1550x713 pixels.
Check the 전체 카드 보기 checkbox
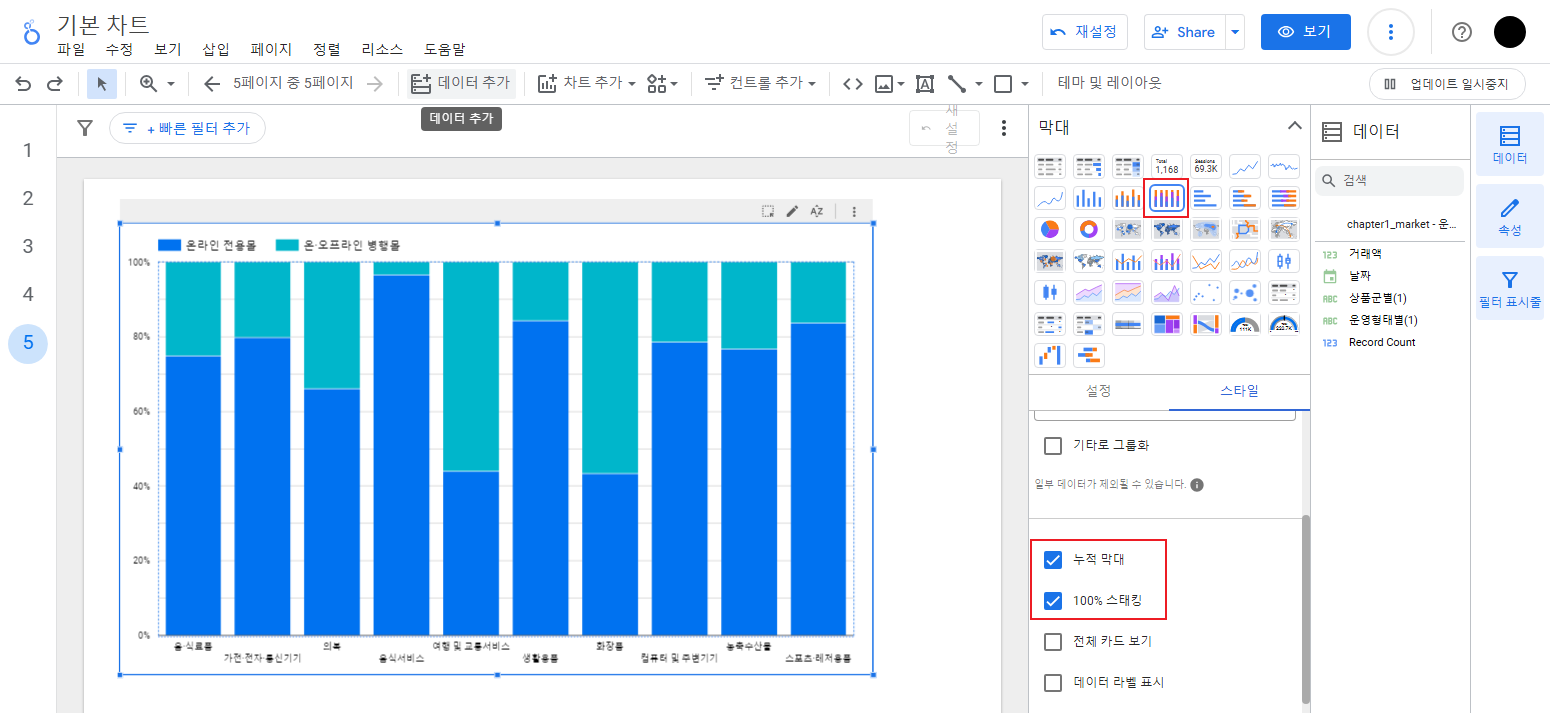1052,641
